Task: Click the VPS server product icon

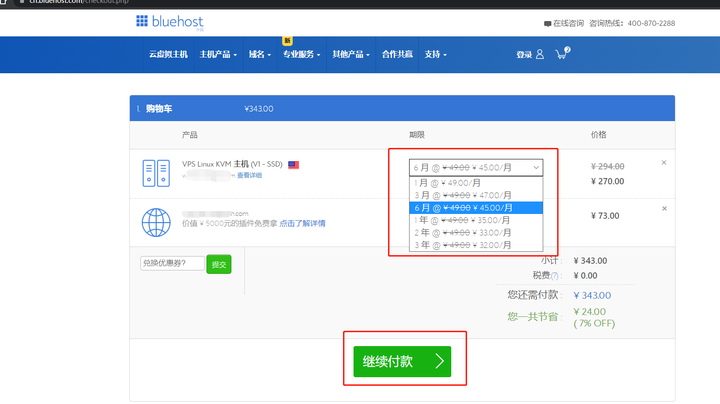Action: [156, 173]
